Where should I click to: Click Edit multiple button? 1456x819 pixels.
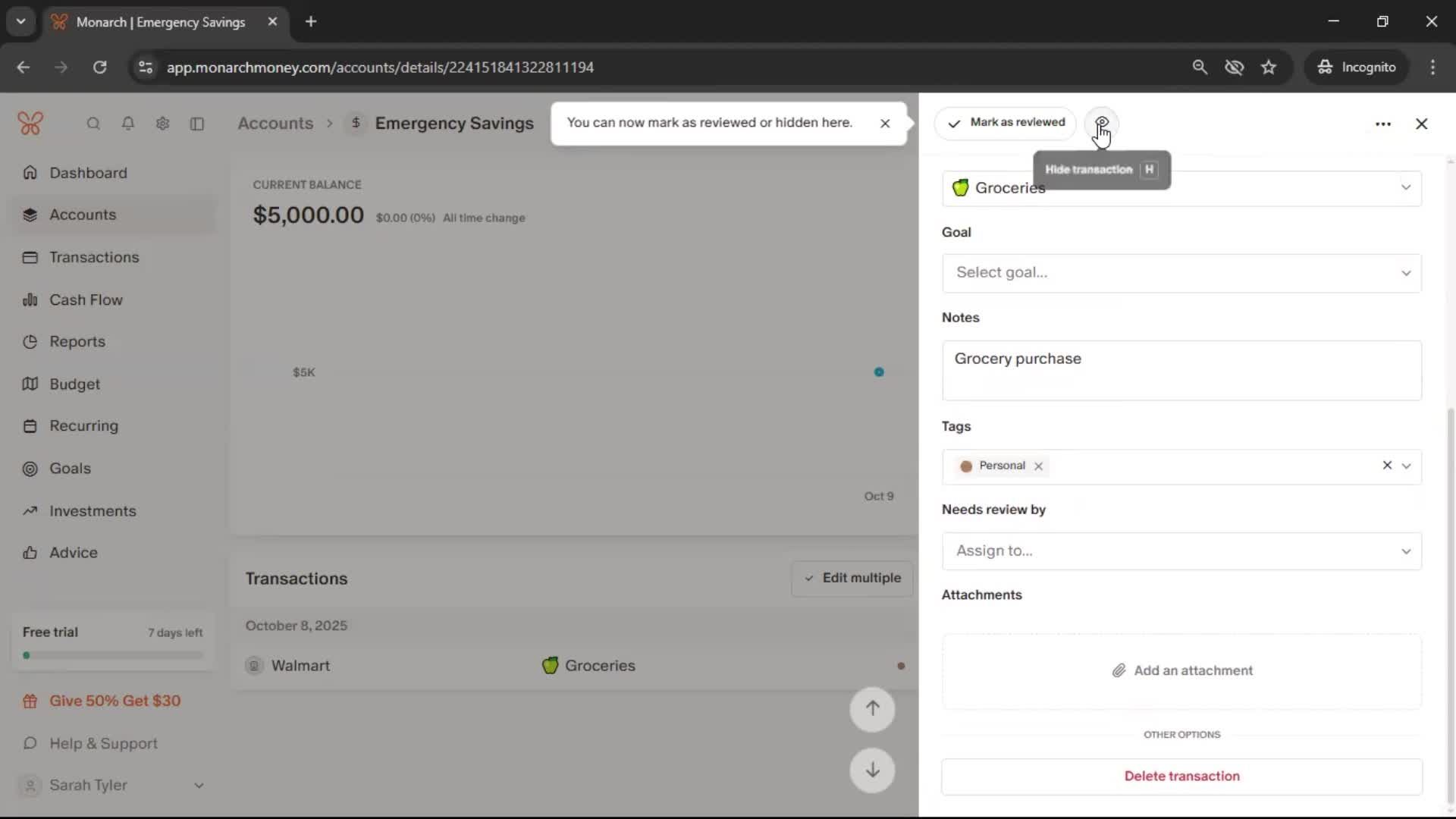pos(852,579)
